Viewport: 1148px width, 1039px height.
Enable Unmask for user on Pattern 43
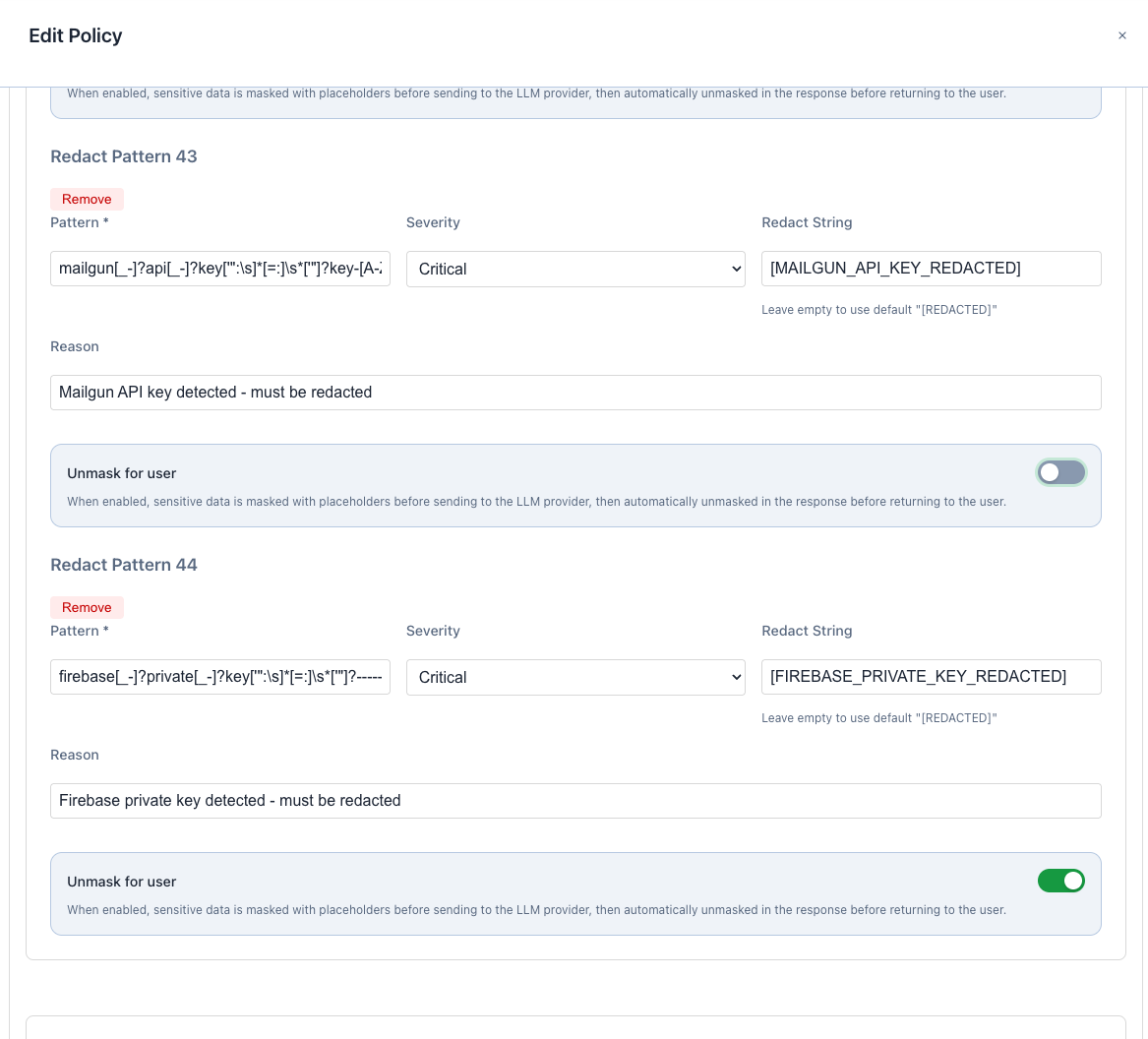1060,473
